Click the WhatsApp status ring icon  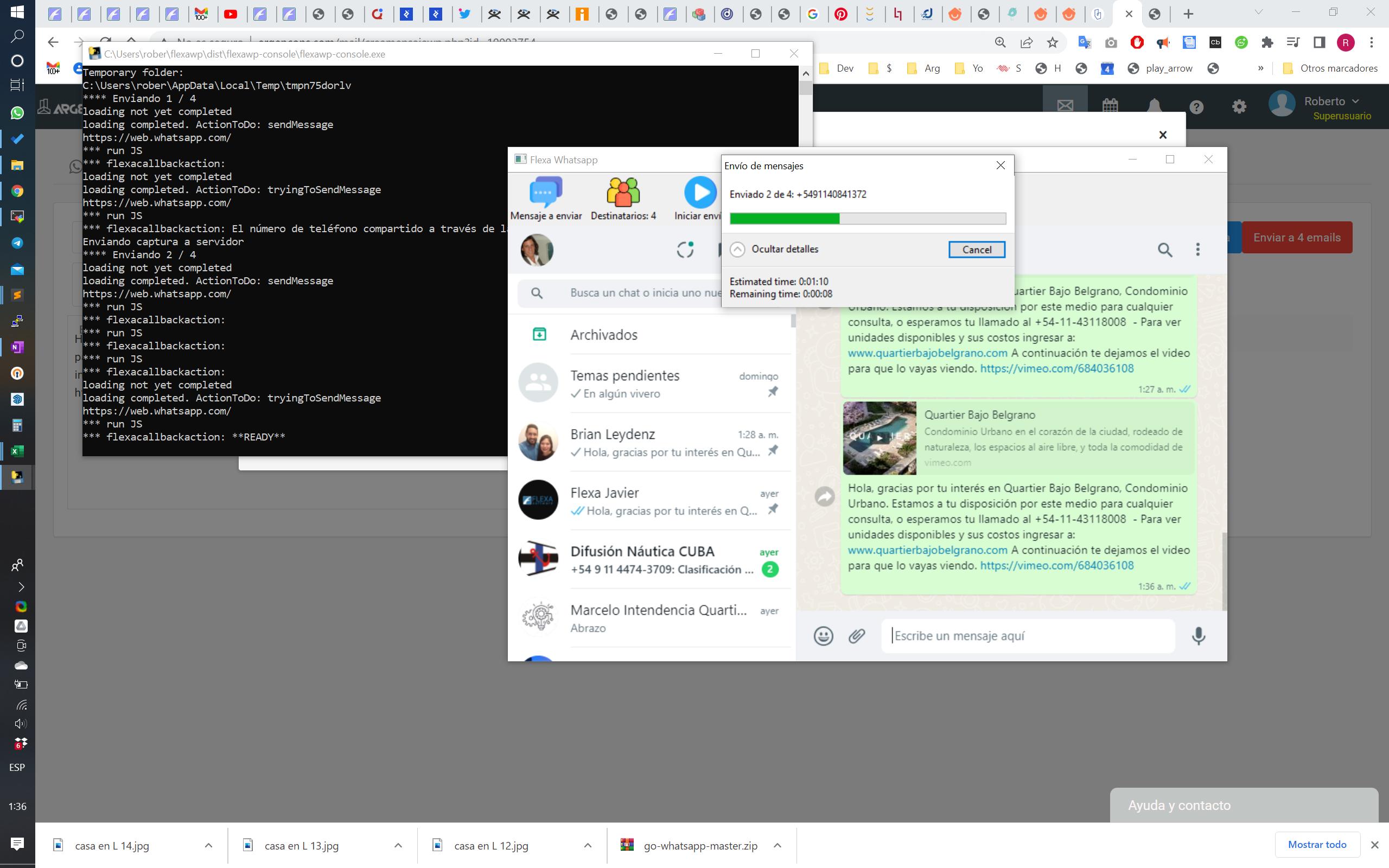[x=685, y=250]
